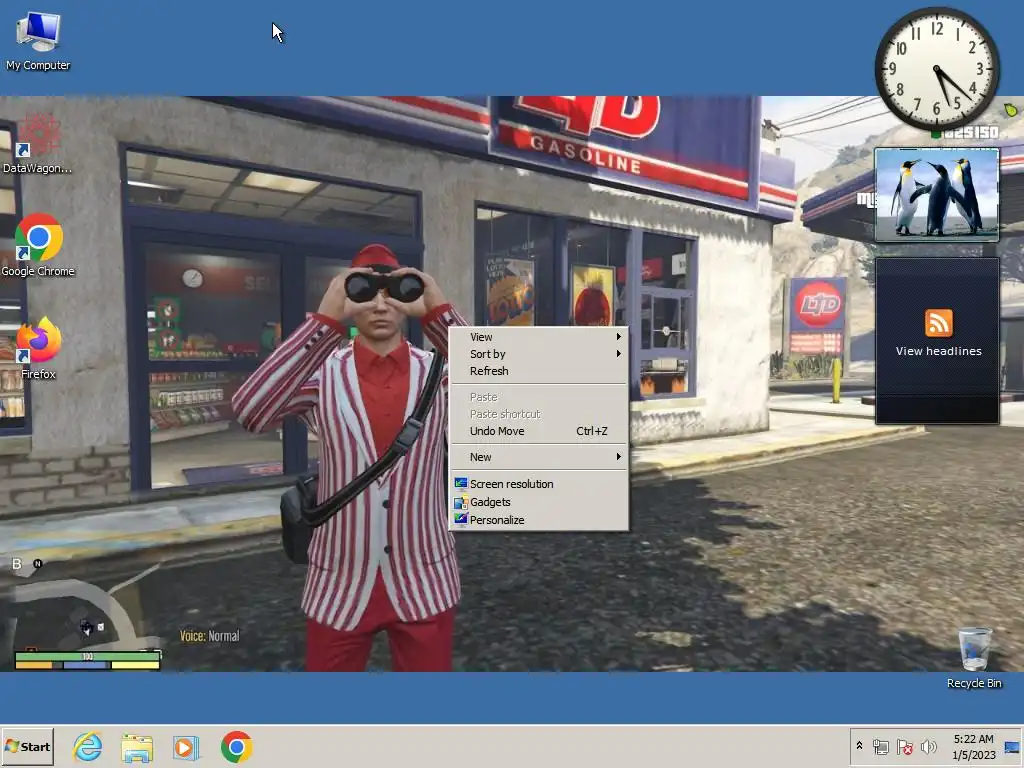Image resolution: width=1024 pixels, height=768 pixels.
Task: Open Screen resolution settings
Action: 539,484
